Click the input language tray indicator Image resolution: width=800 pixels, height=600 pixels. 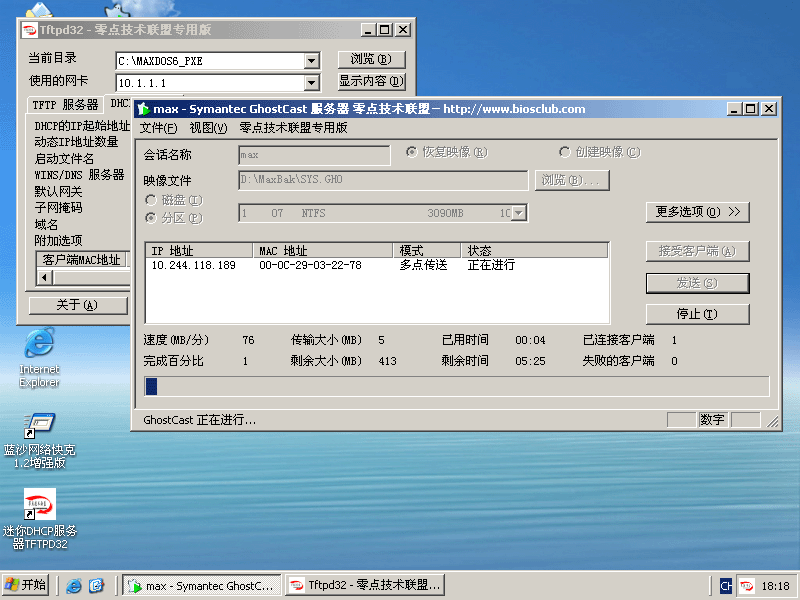726,586
